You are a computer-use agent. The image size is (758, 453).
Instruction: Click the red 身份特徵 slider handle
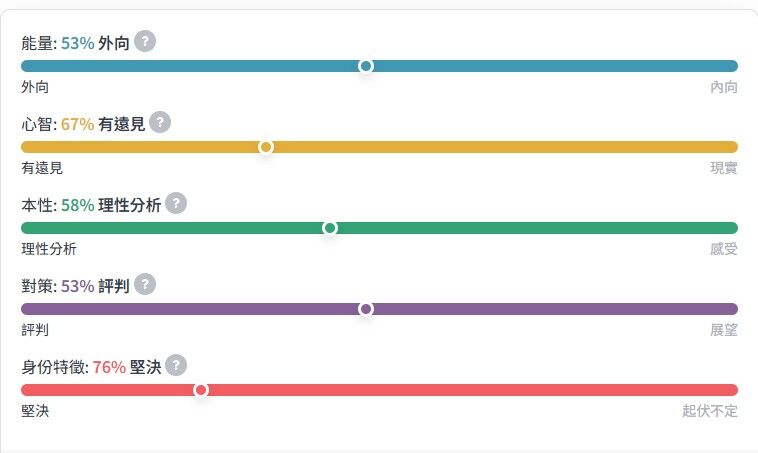[201, 390]
